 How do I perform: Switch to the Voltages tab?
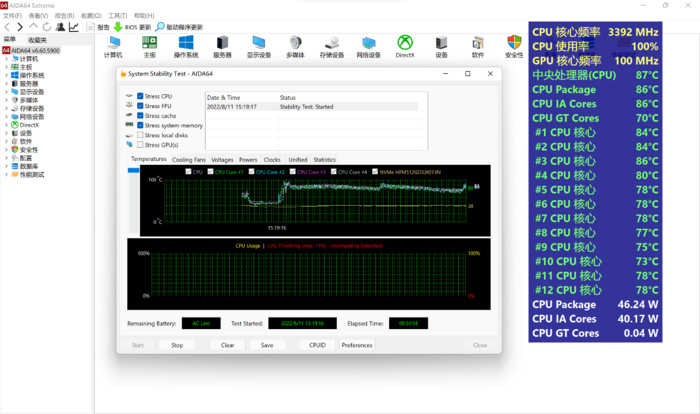click(222, 159)
